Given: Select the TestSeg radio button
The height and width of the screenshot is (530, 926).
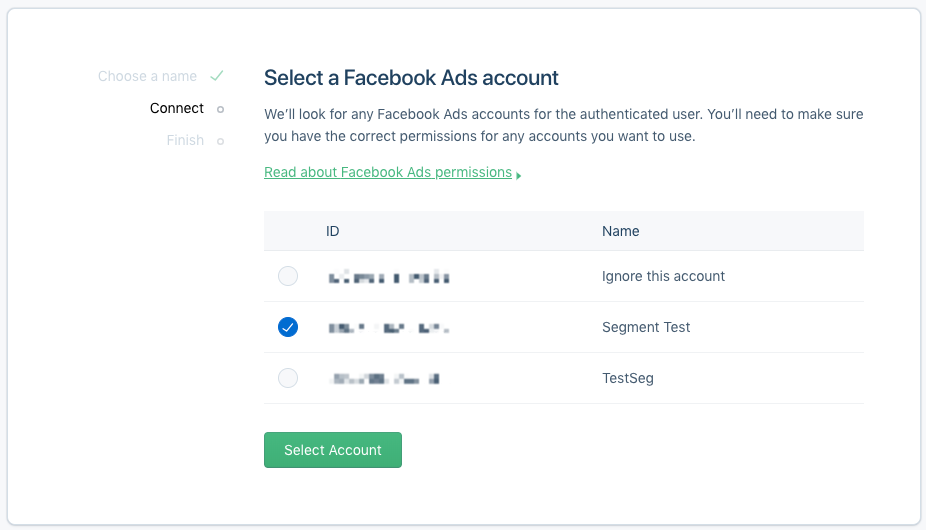Looking at the screenshot, I should pos(288,378).
